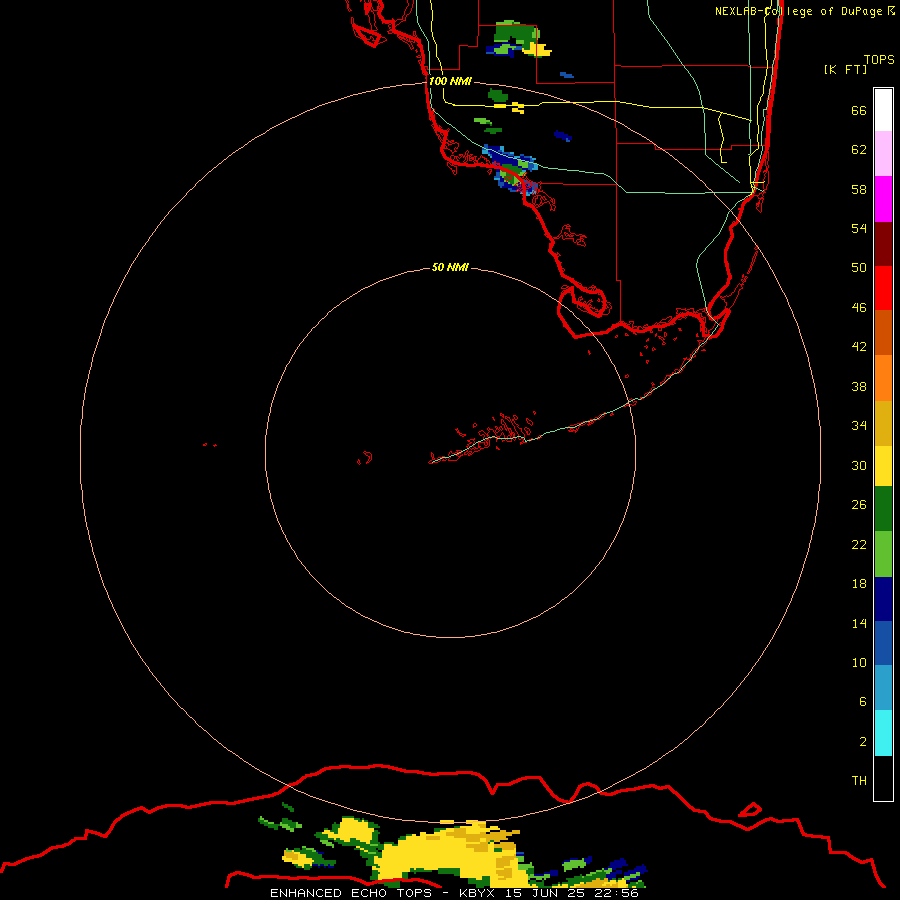Click the bright yellow legend band
This screenshot has width=900, height=900.
[x=883, y=466]
